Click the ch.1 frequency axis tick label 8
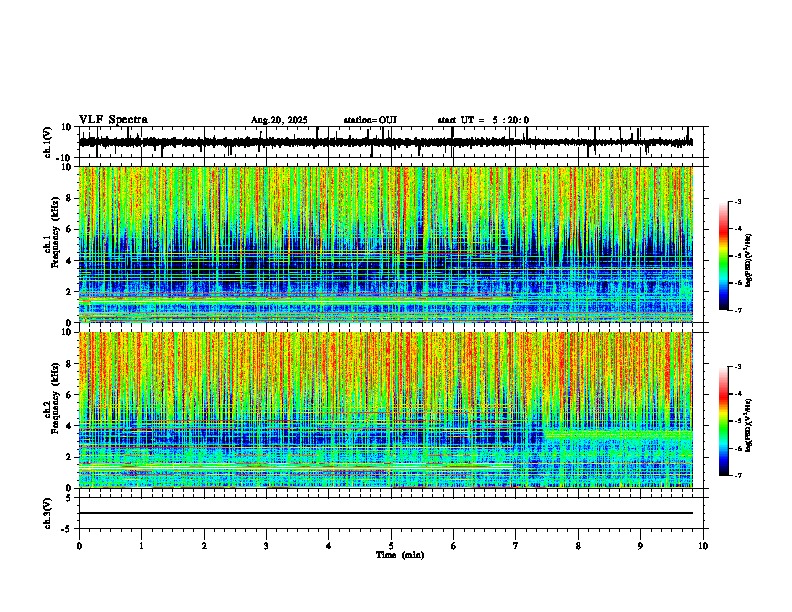The image size is (792, 612). (70, 198)
